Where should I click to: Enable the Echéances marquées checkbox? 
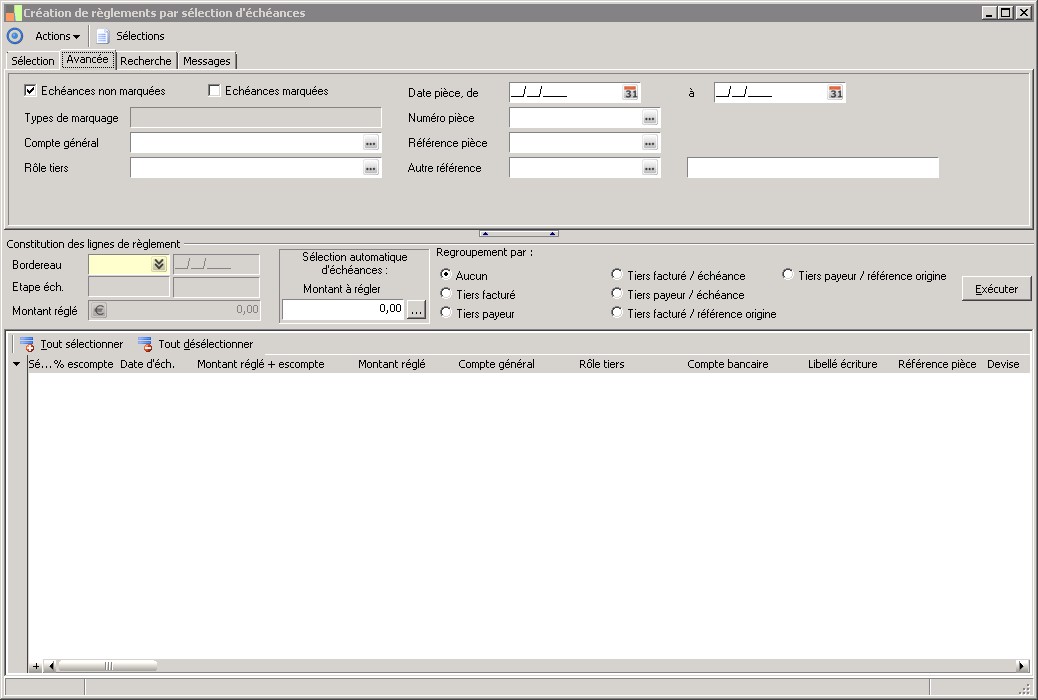pos(214,91)
